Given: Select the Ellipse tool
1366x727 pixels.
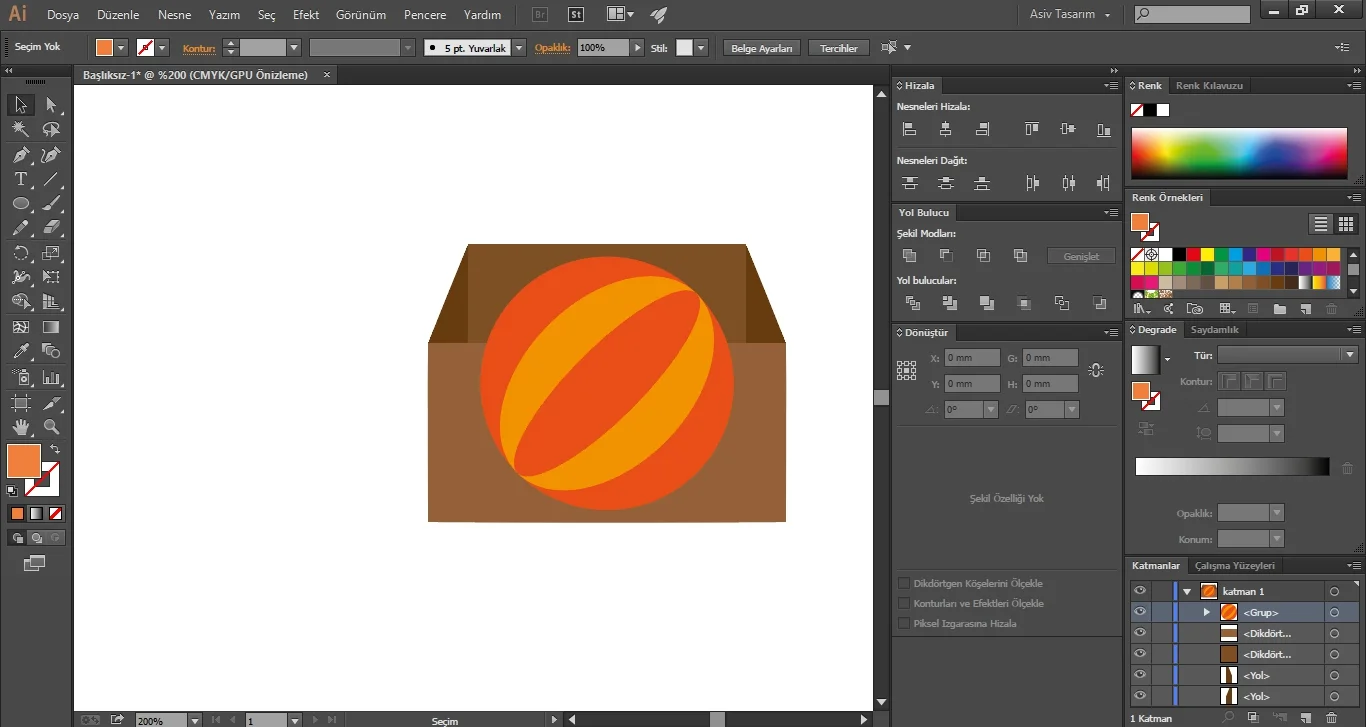Looking at the screenshot, I should (20, 203).
